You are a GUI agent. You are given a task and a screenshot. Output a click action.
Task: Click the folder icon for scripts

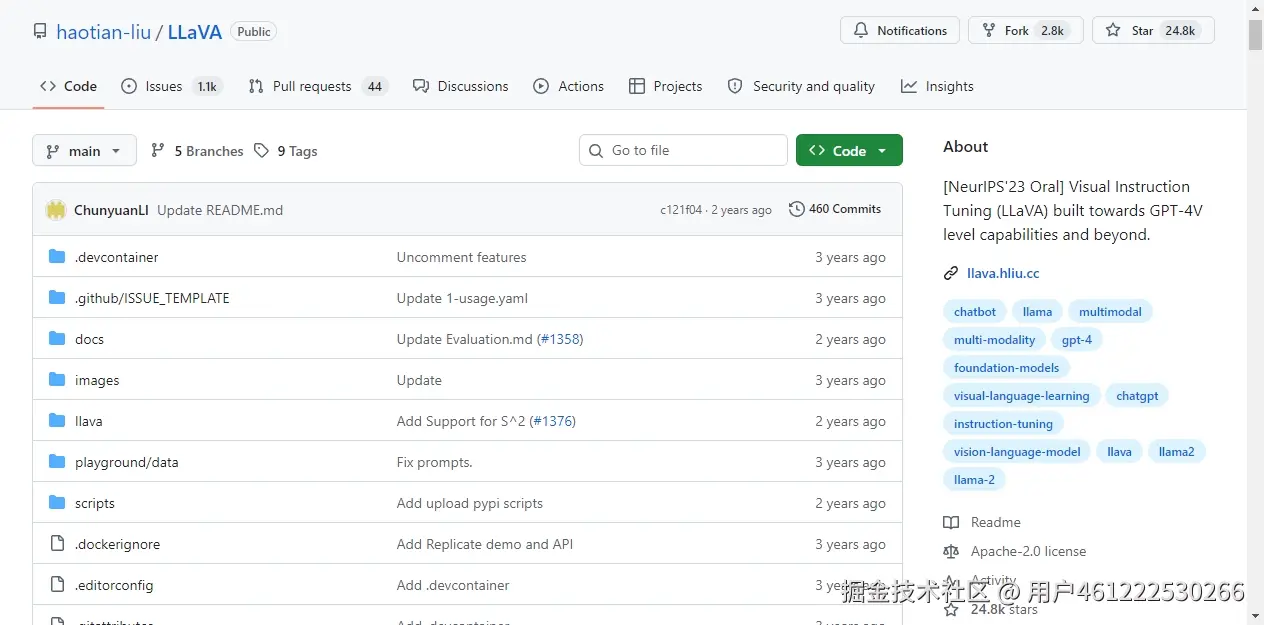(57, 503)
